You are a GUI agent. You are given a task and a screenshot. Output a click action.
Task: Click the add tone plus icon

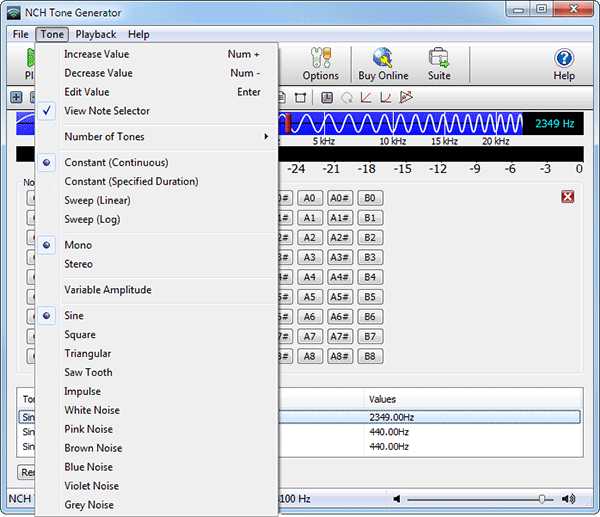(16, 97)
